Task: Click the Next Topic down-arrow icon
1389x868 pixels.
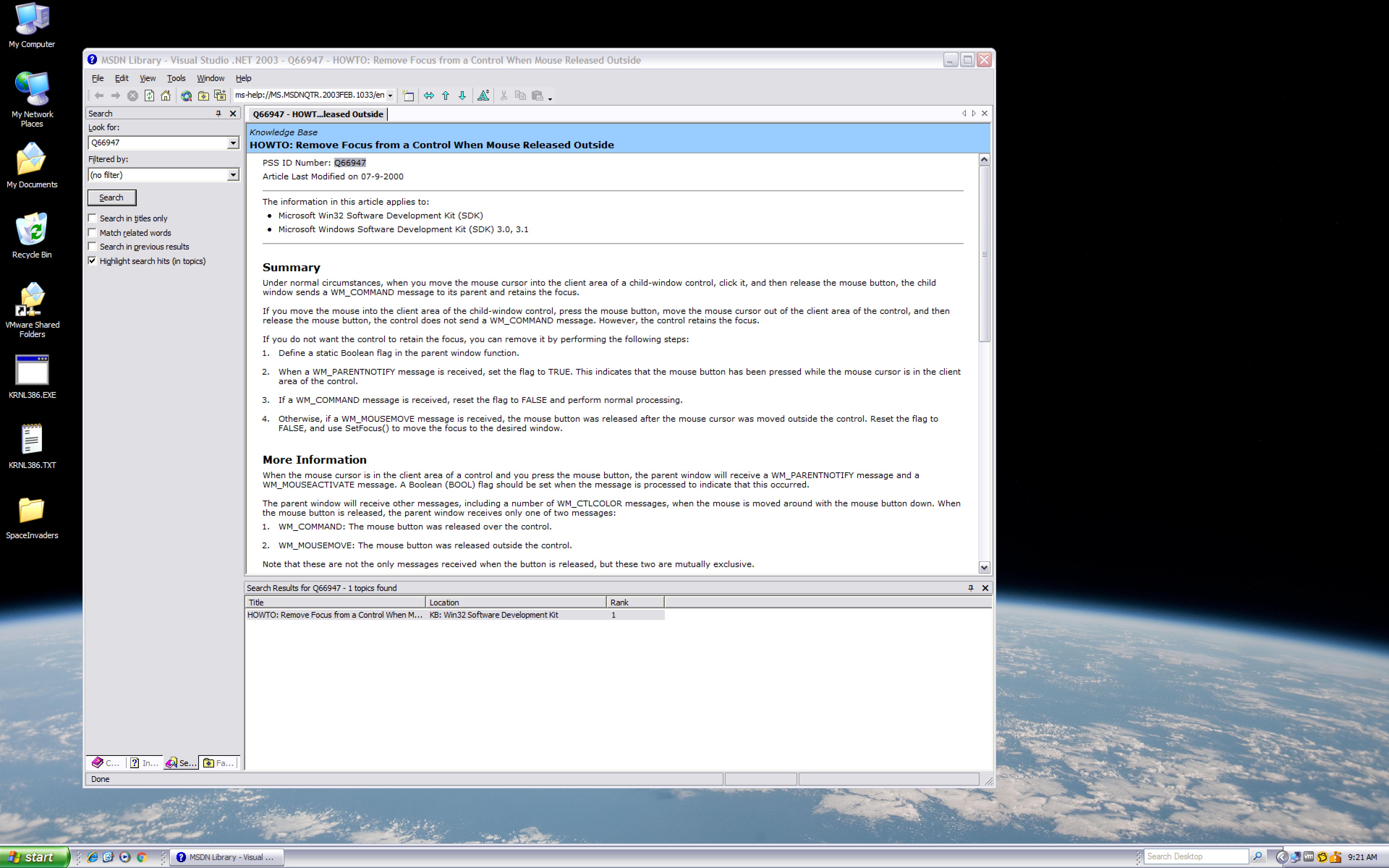Action: tap(462, 95)
